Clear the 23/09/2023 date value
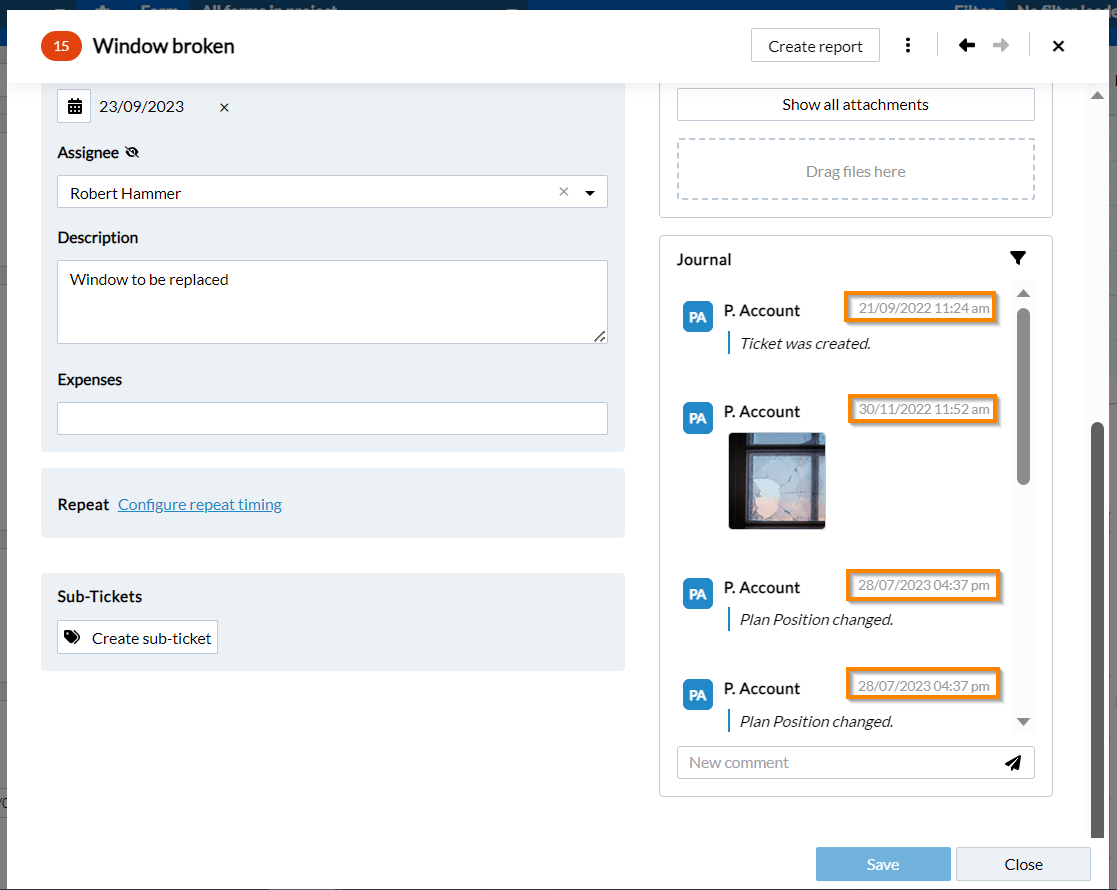The width and height of the screenshot is (1117, 890). (x=224, y=107)
